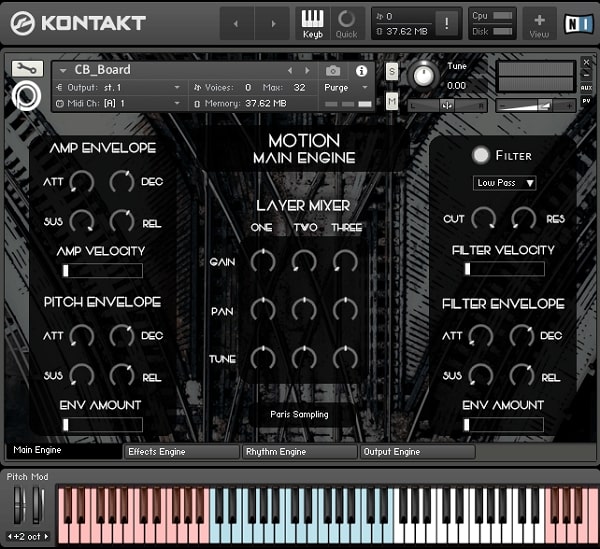Click the Kontakt logo
The height and width of the screenshot is (549, 600).
78,23
